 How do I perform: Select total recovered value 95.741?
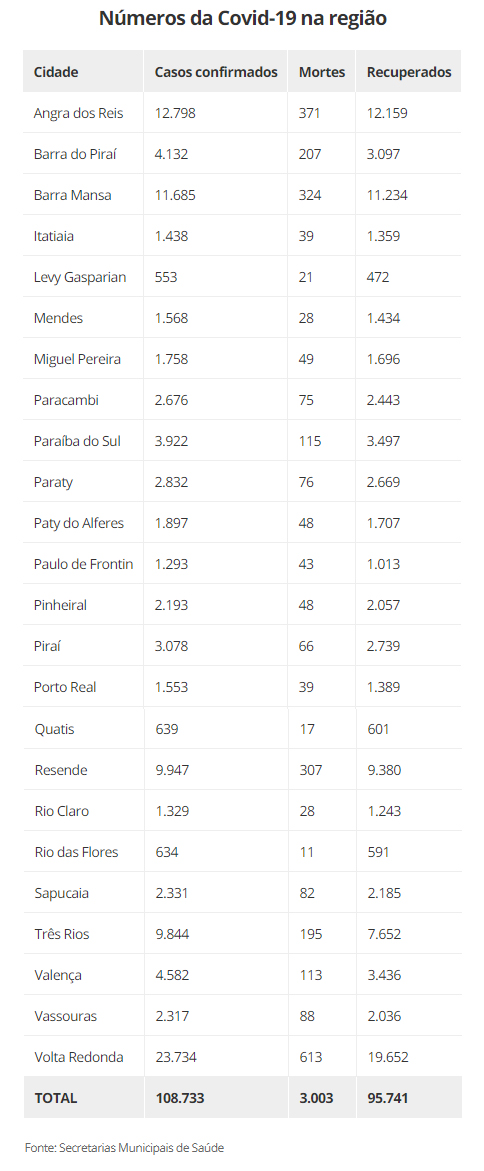[388, 1099]
